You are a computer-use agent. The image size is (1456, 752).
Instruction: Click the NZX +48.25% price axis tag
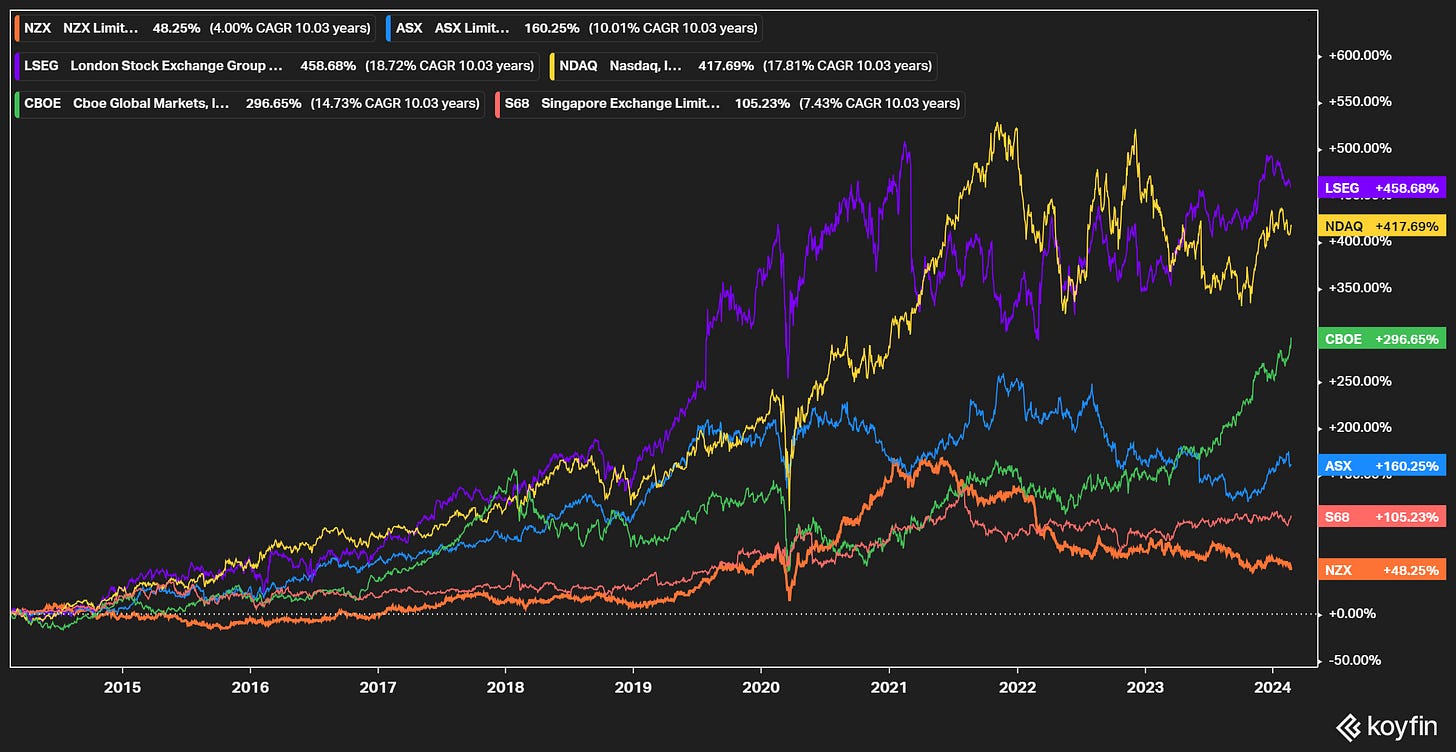1383,570
